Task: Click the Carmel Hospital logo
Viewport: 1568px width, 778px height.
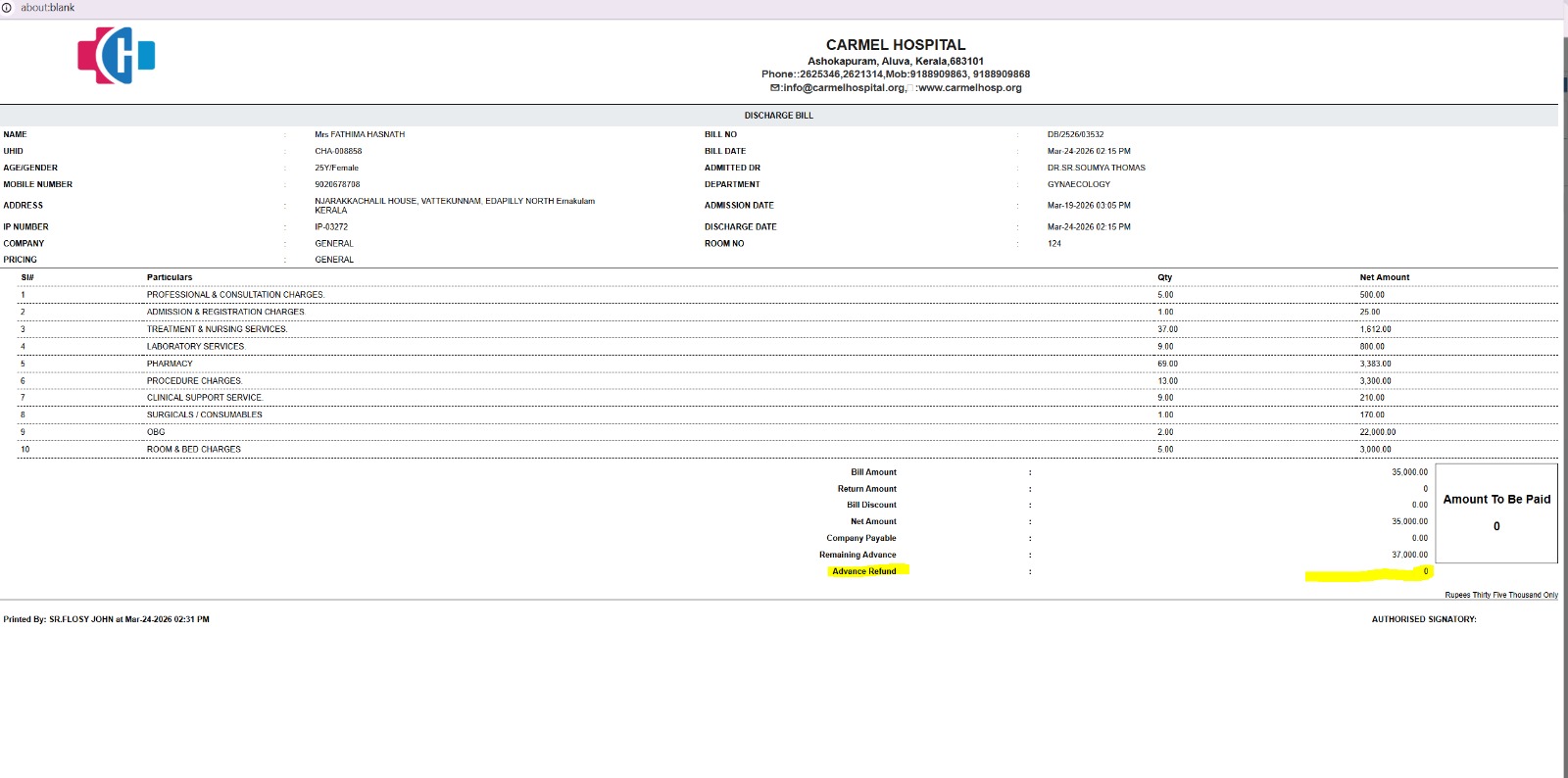Action: [x=117, y=56]
